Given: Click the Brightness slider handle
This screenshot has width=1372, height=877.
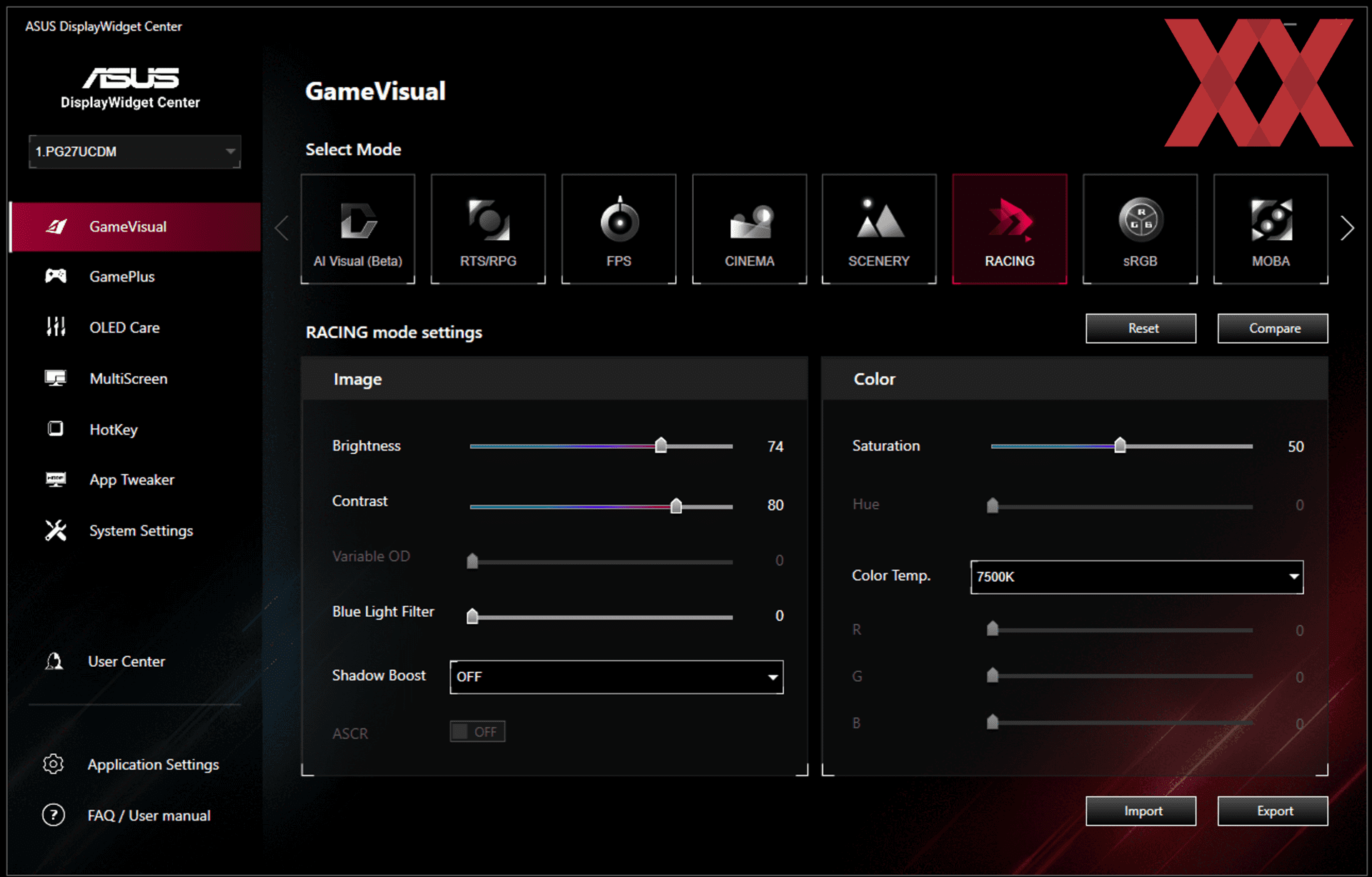Looking at the screenshot, I should click(x=661, y=445).
